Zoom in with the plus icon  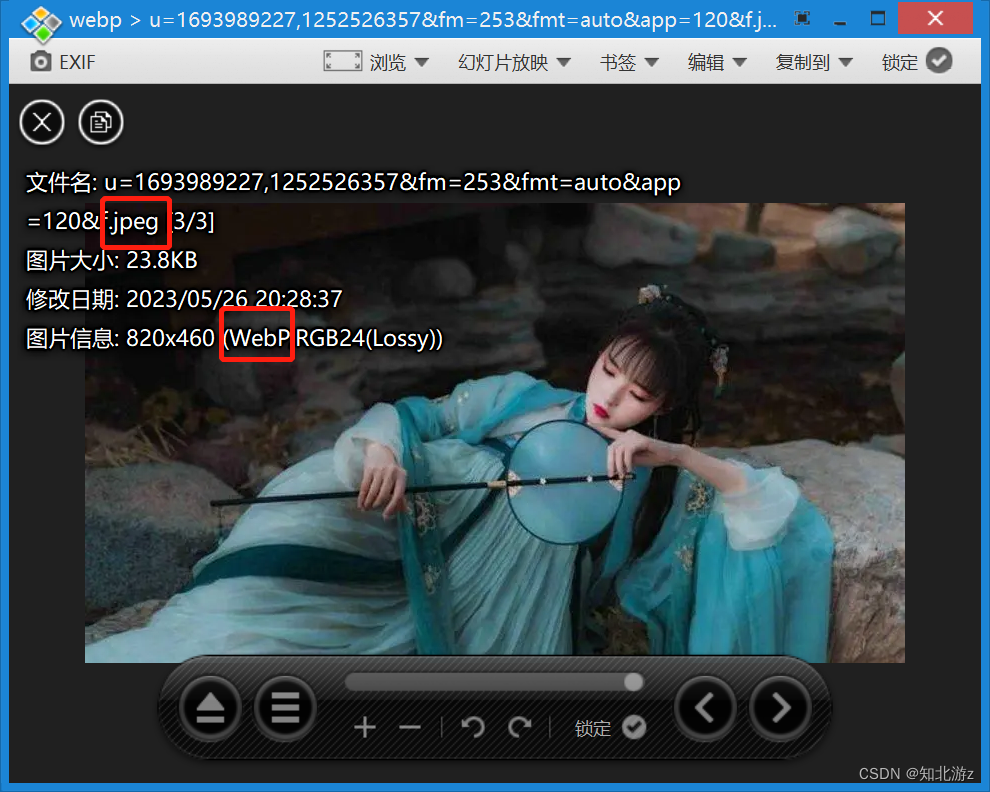(x=365, y=728)
